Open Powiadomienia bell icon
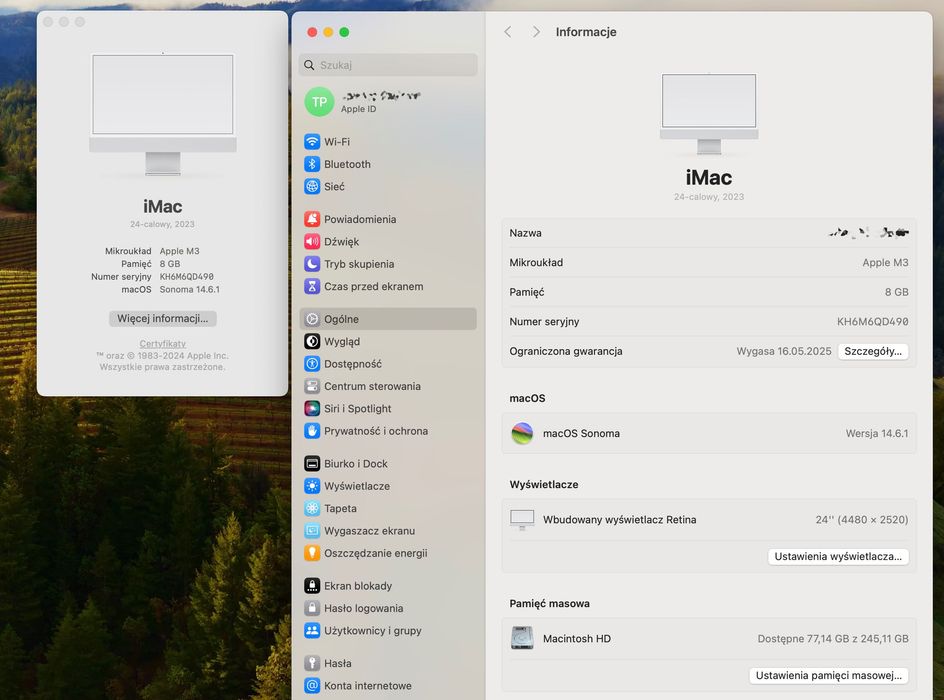Viewport: 944px width, 700px height. [312, 219]
